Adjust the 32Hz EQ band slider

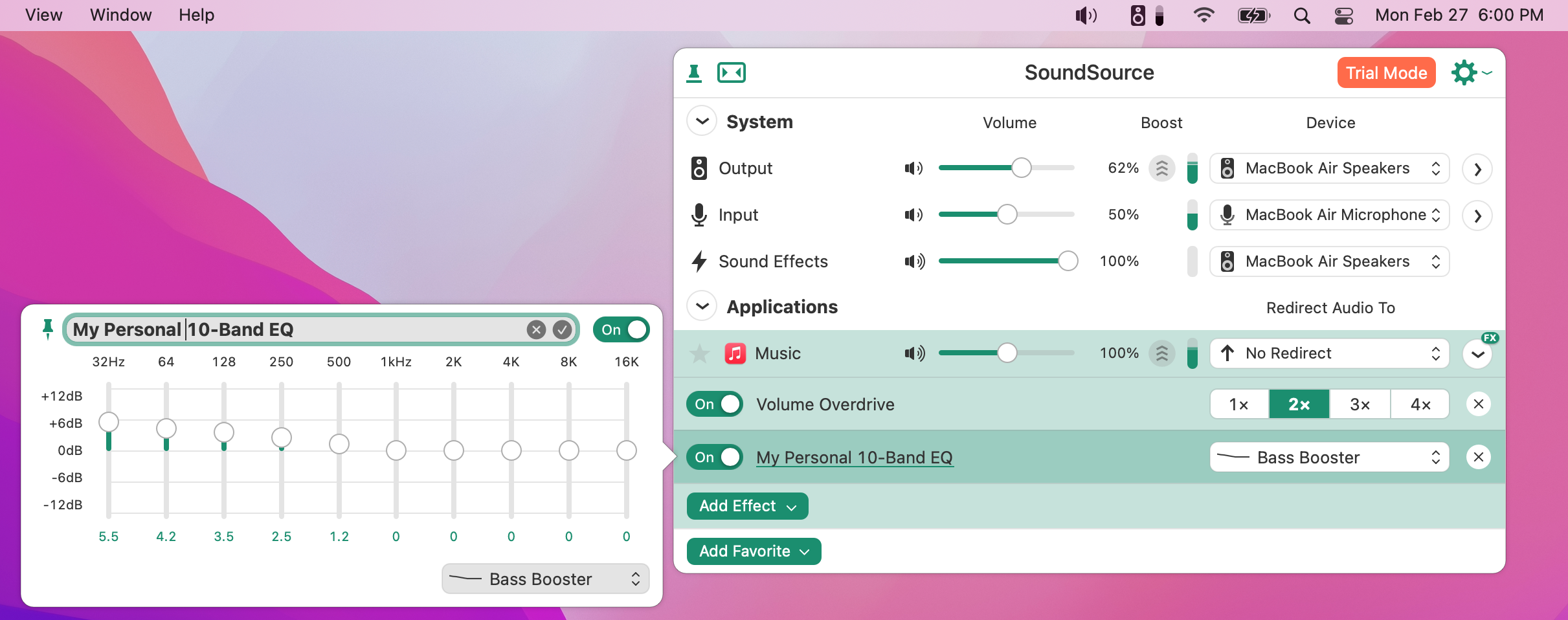pos(109,450)
